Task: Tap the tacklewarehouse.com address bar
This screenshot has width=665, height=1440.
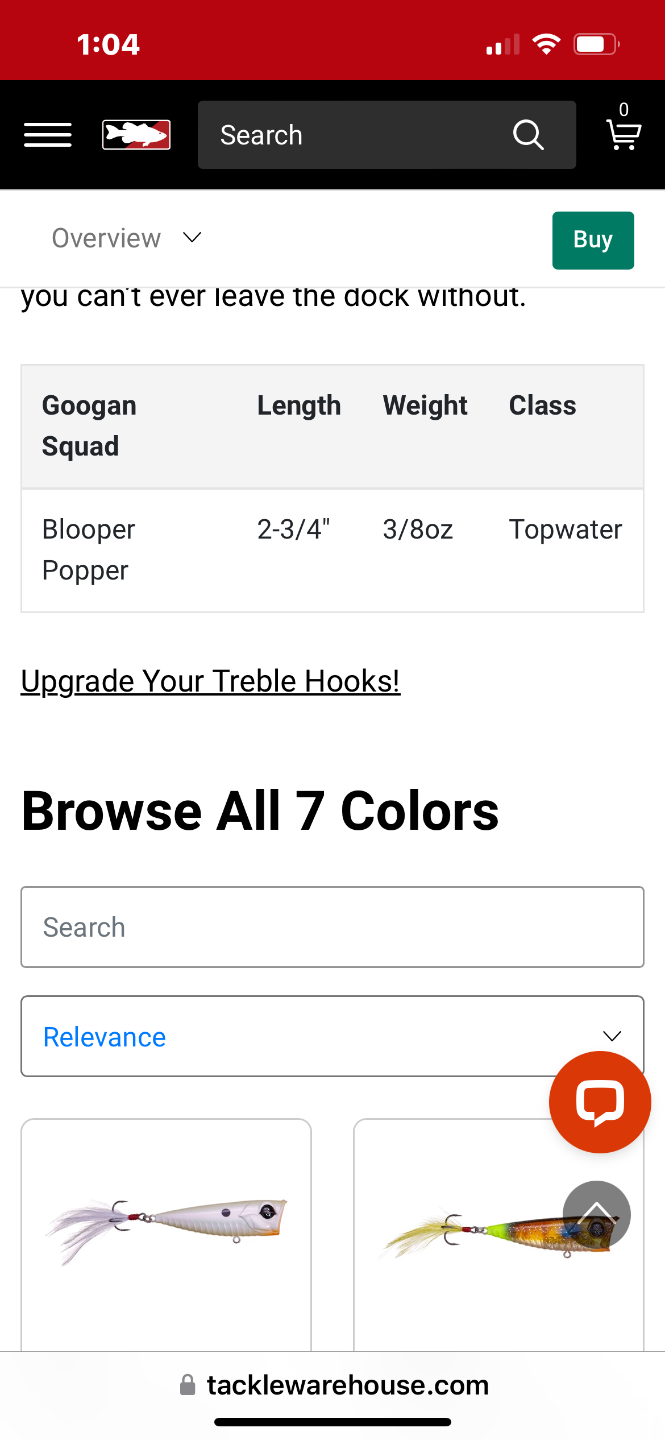Action: (347, 1385)
